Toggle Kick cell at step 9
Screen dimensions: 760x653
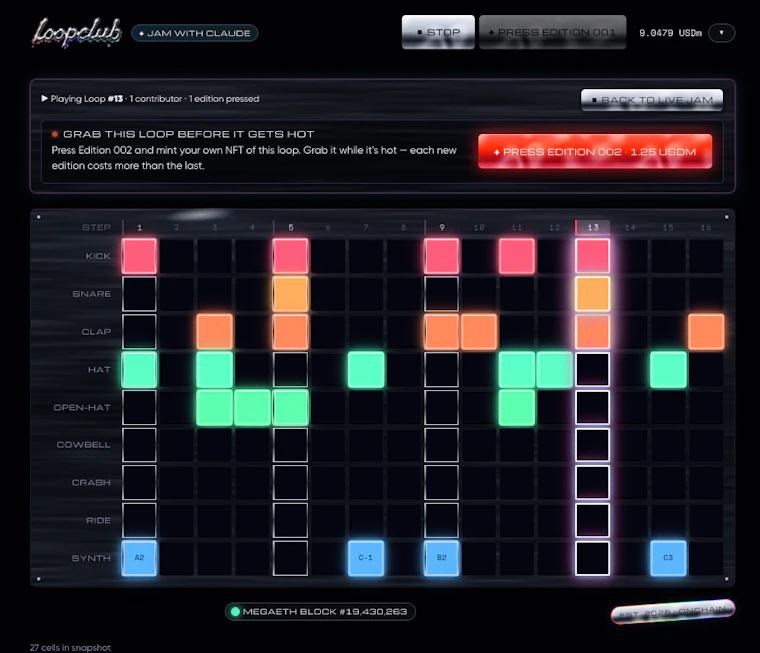coord(442,256)
